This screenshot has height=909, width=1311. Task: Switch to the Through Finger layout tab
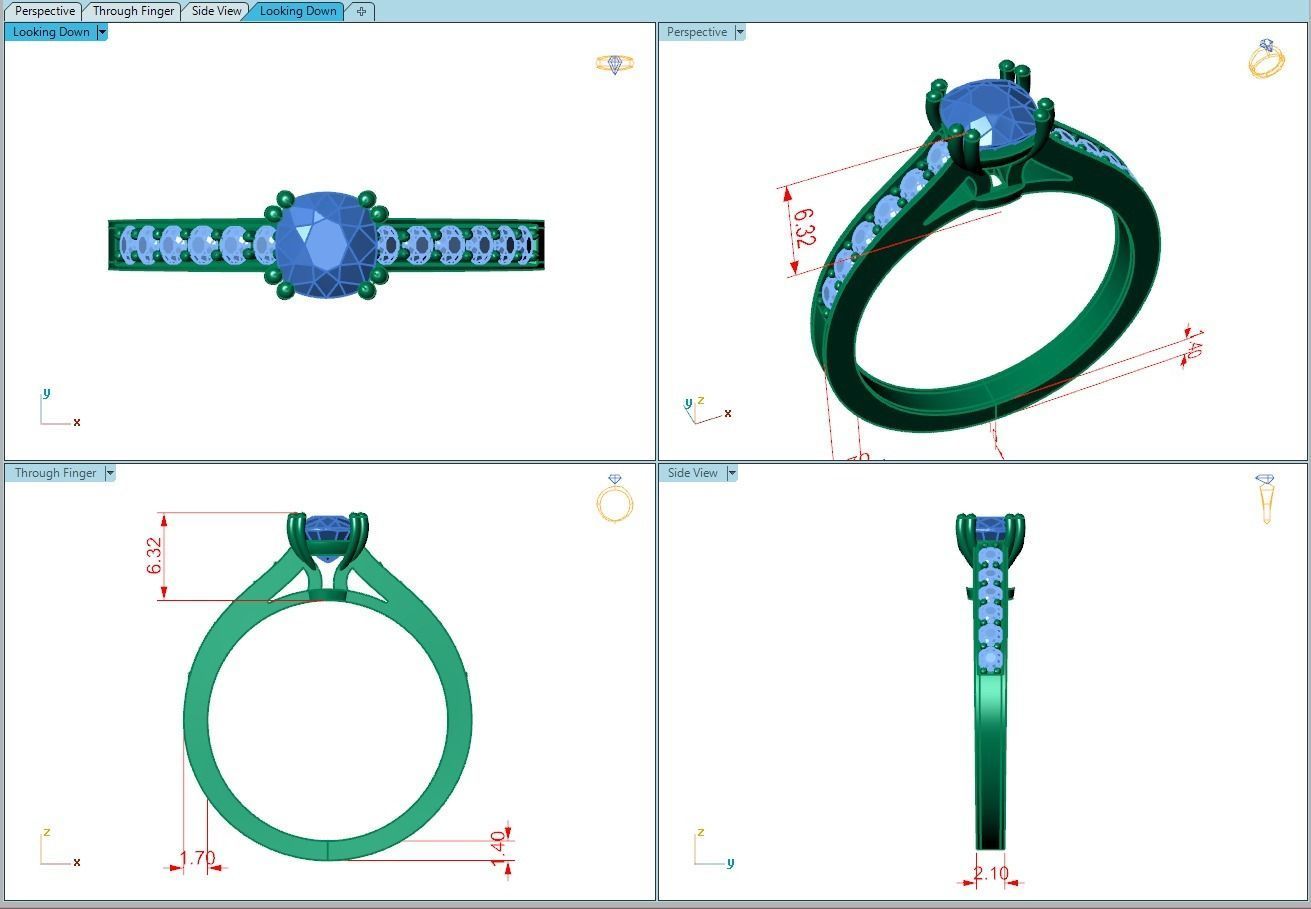point(133,11)
